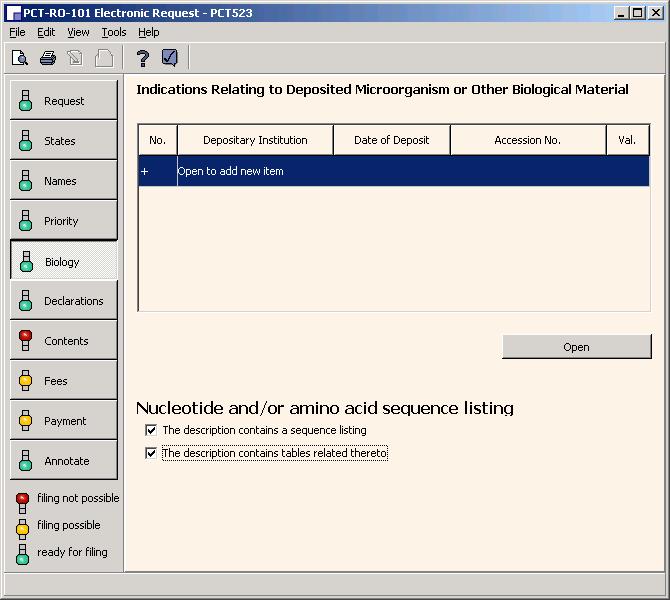
Task: Click the printer icon in toolbar
Action: [47, 58]
